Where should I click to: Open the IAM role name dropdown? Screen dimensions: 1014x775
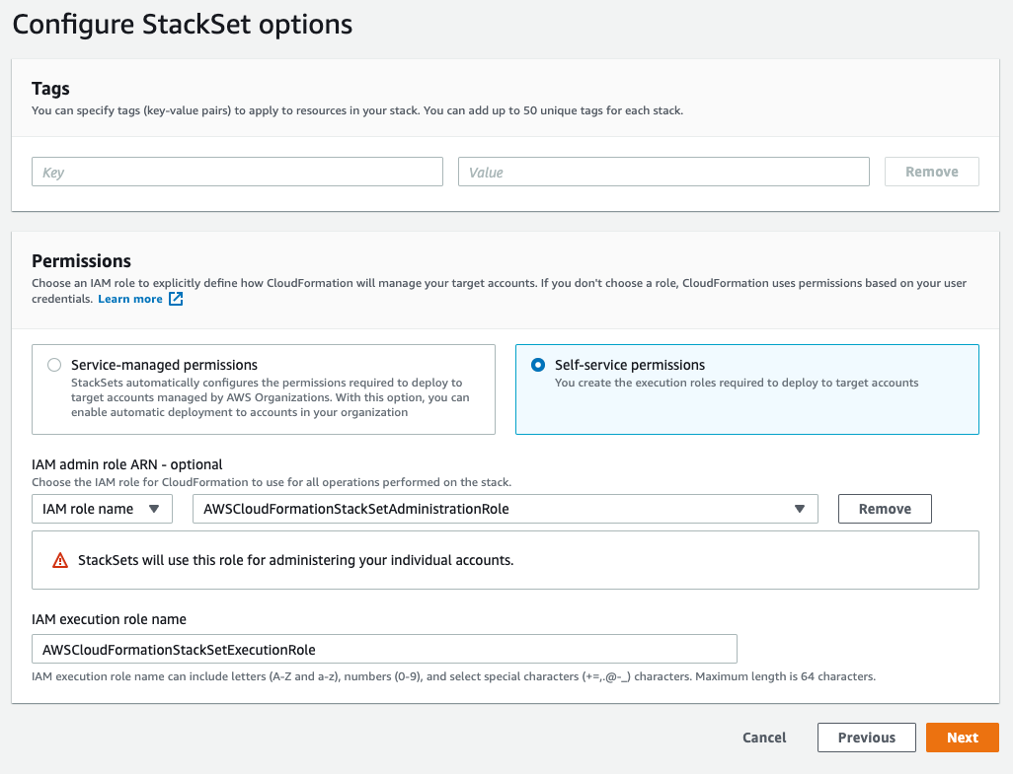coord(101,508)
